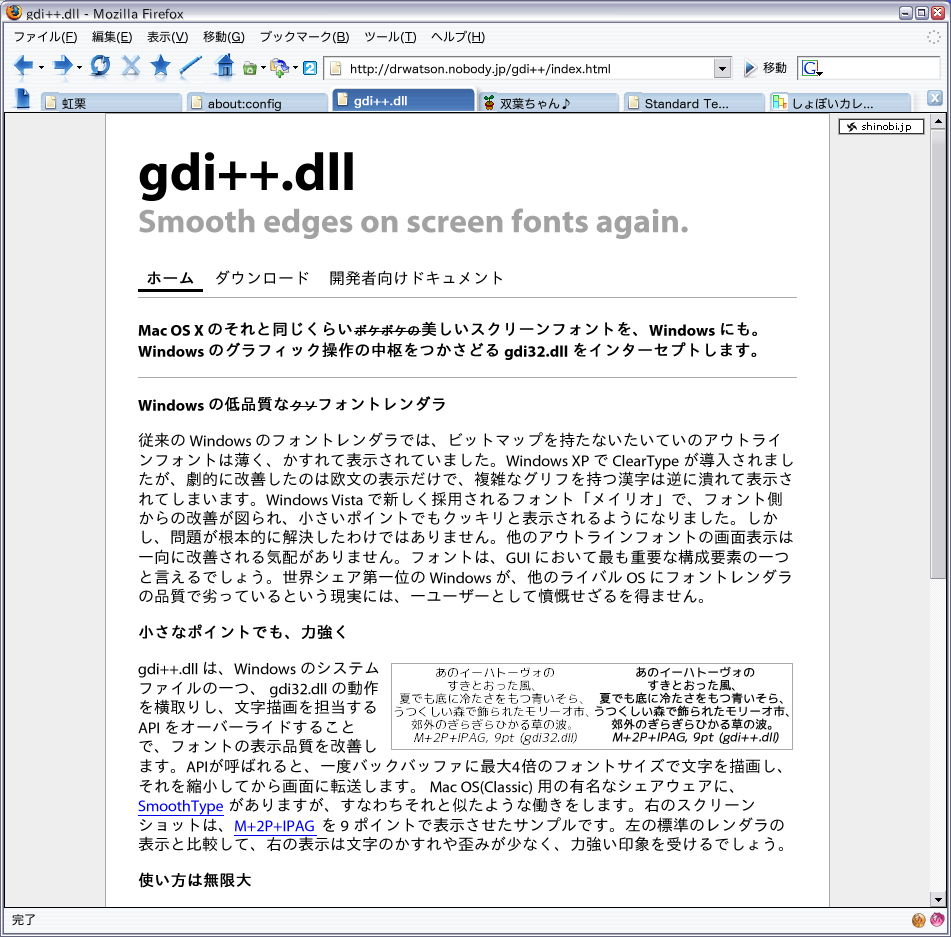Open the ヘルプ menu
Screen dimensions: 951x937
[457, 37]
